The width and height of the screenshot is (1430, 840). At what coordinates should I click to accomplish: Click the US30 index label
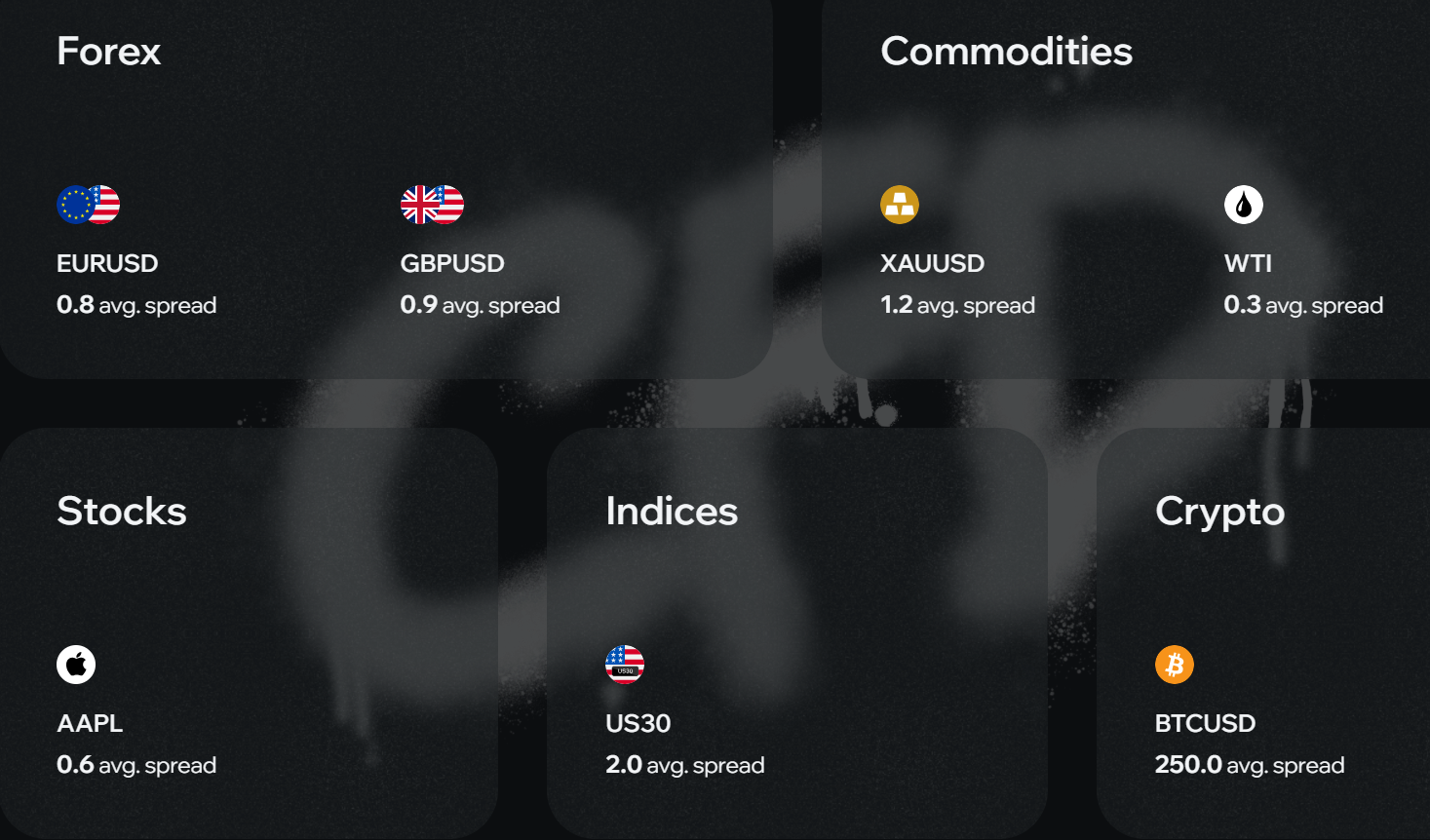(x=638, y=724)
